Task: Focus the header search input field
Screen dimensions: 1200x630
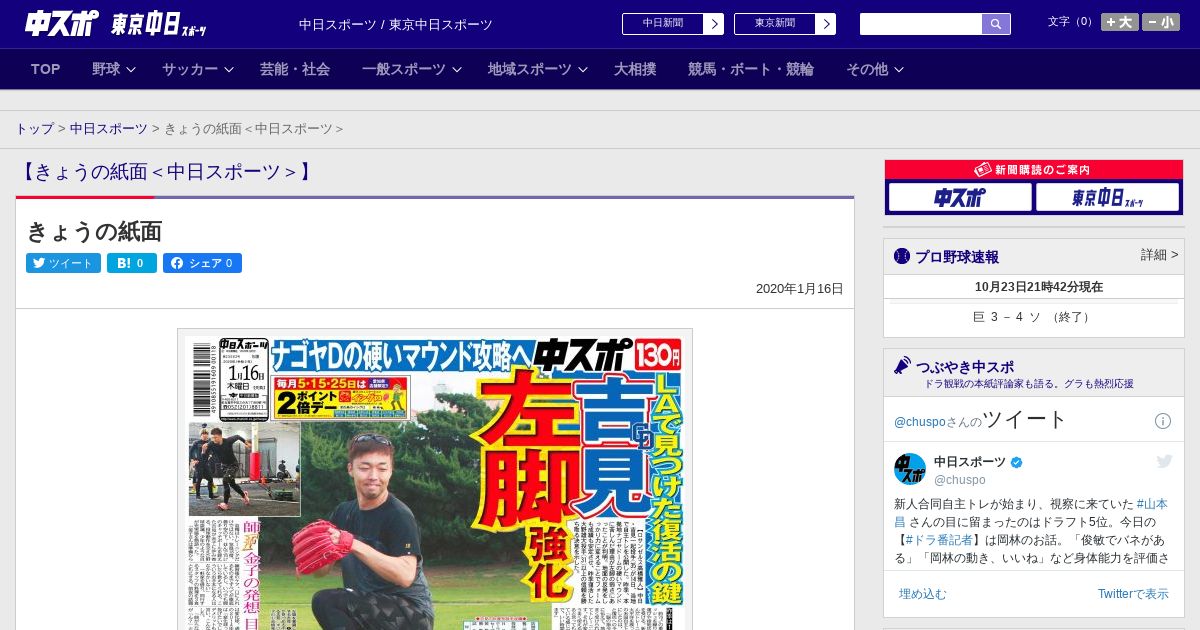Action: click(x=921, y=24)
